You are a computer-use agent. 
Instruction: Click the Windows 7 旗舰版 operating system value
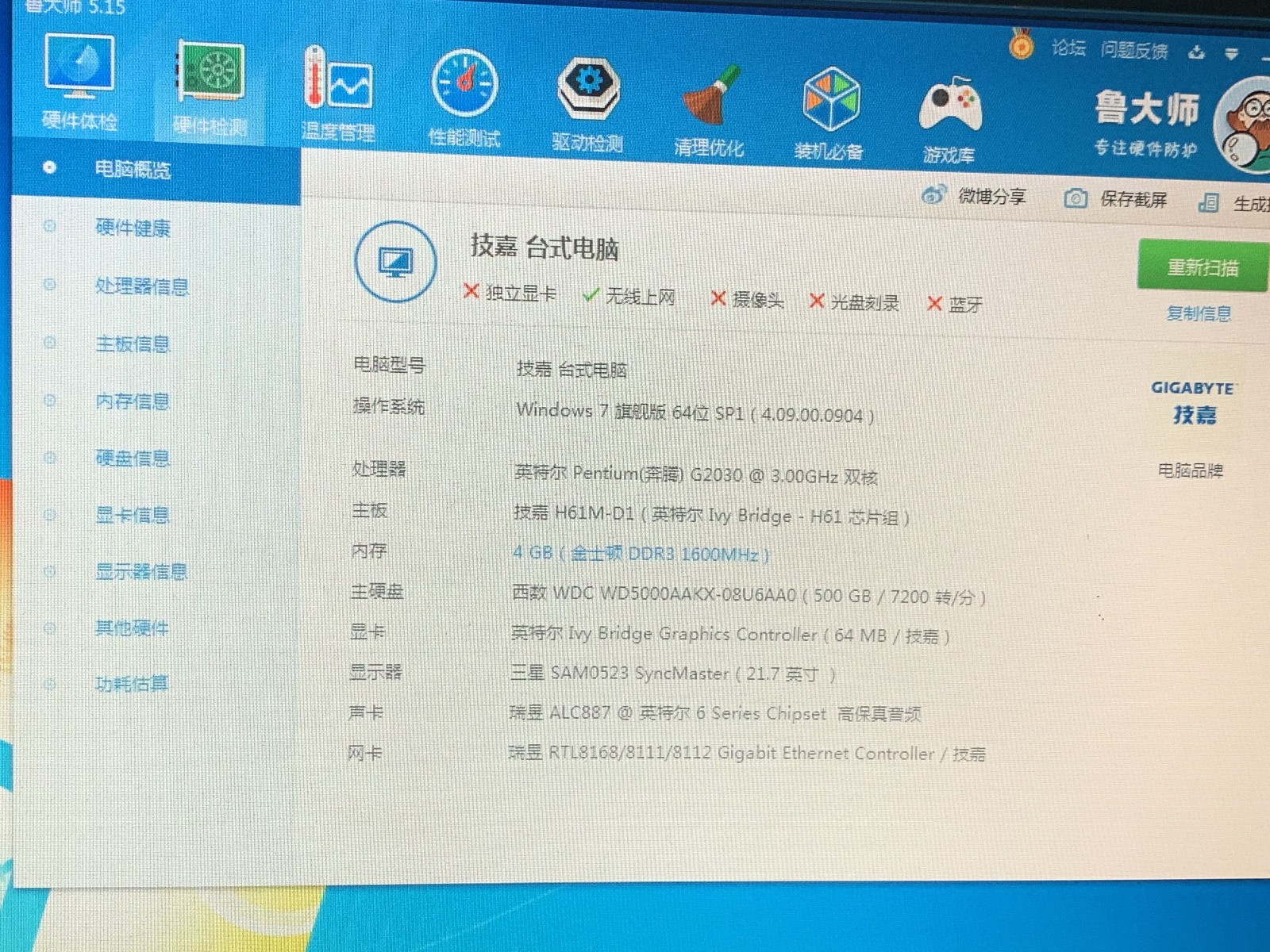pyautogui.click(x=695, y=413)
